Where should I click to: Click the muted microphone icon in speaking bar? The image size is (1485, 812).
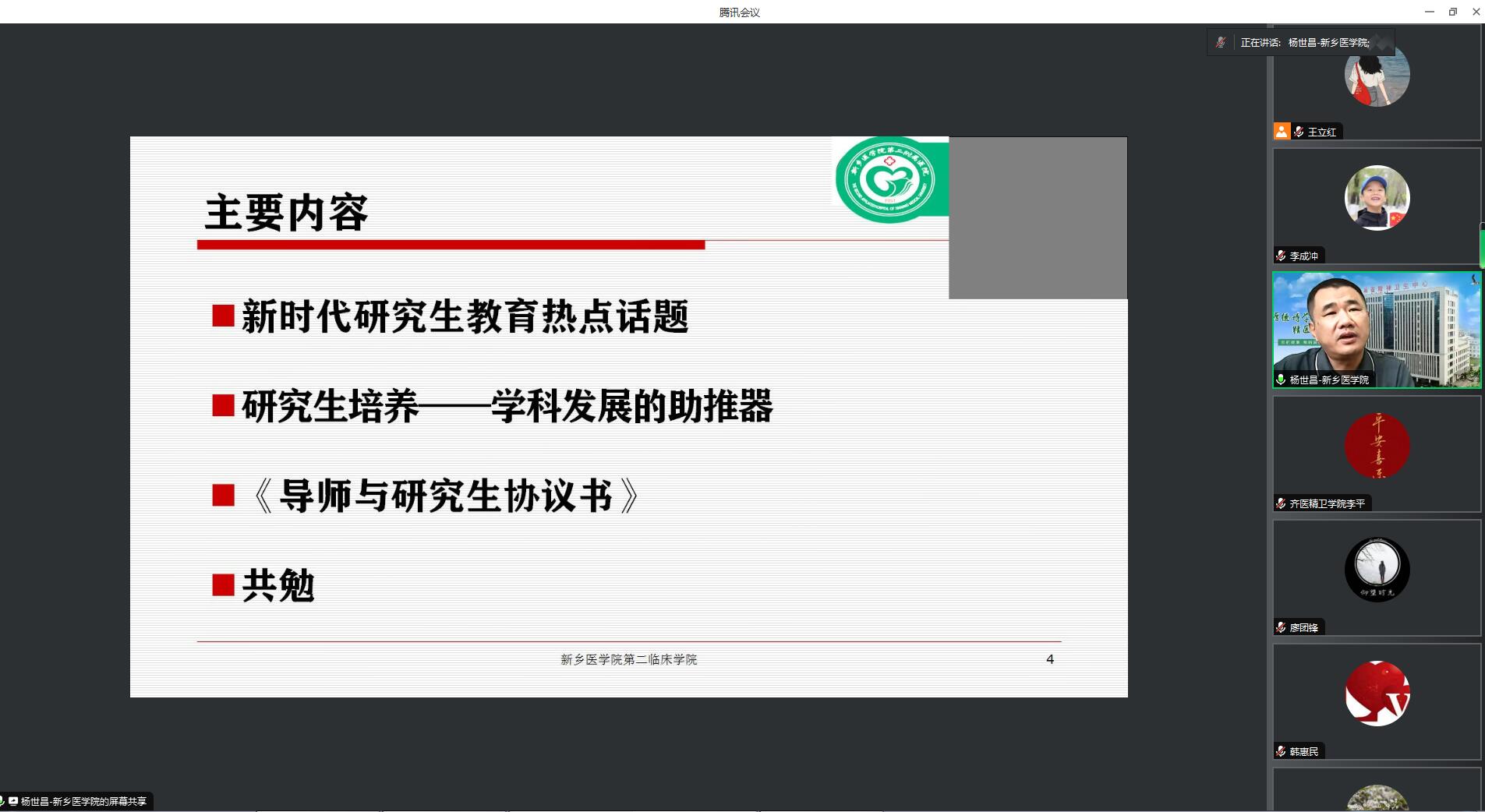(x=1221, y=43)
